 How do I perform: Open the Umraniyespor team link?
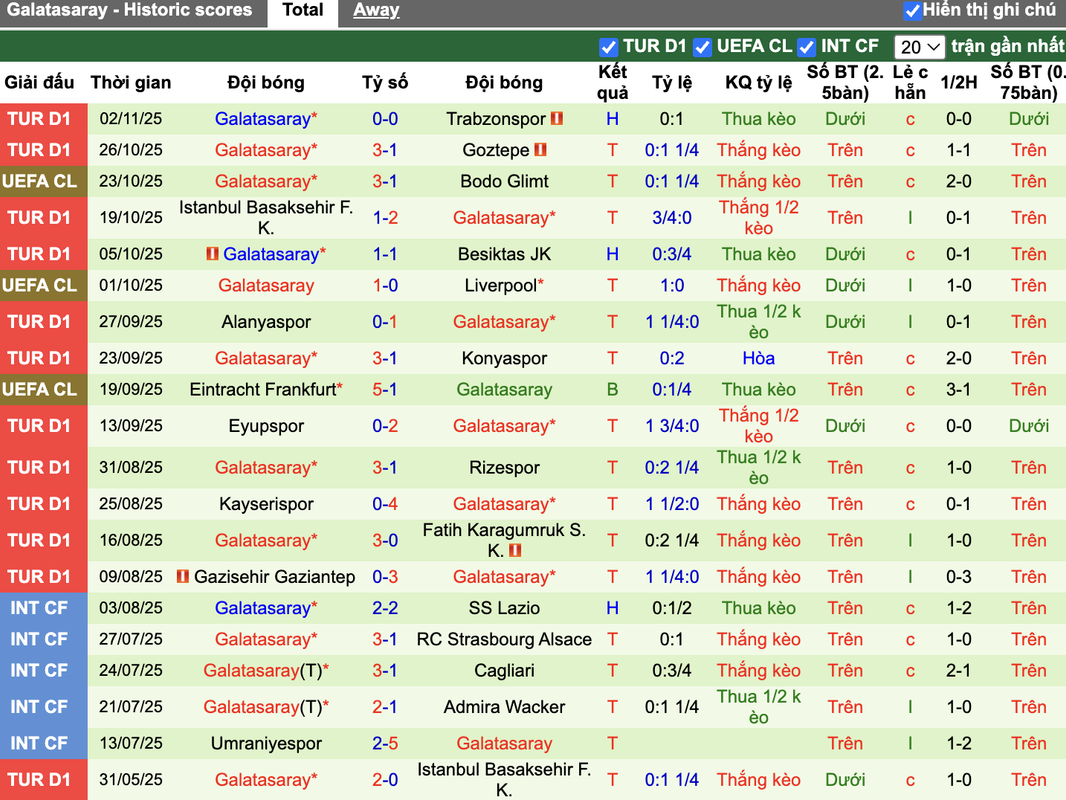point(266,744)
